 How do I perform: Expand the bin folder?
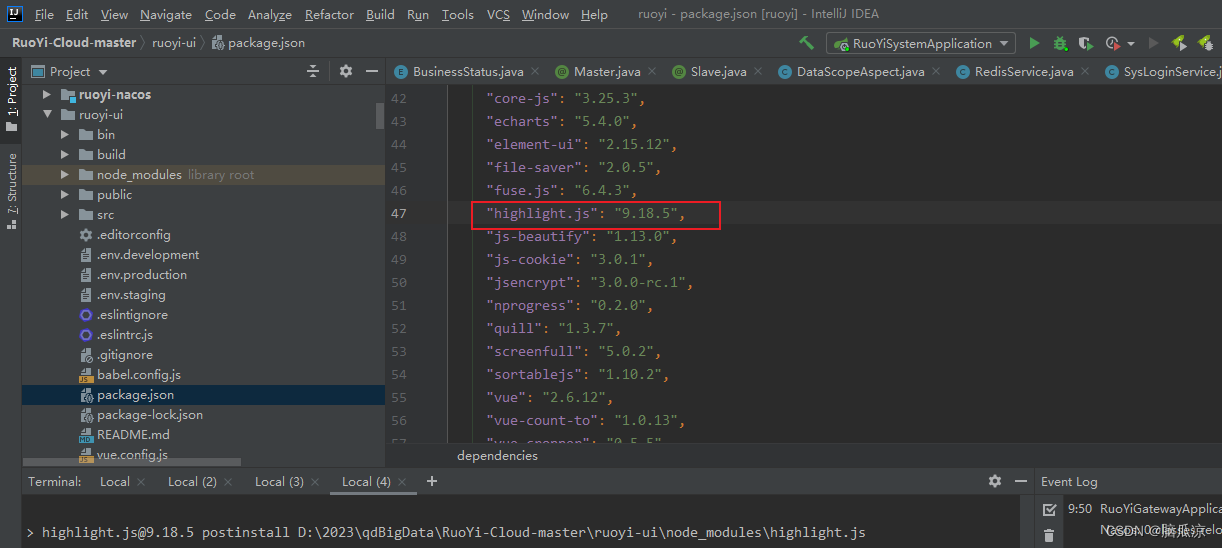point(65,134)
